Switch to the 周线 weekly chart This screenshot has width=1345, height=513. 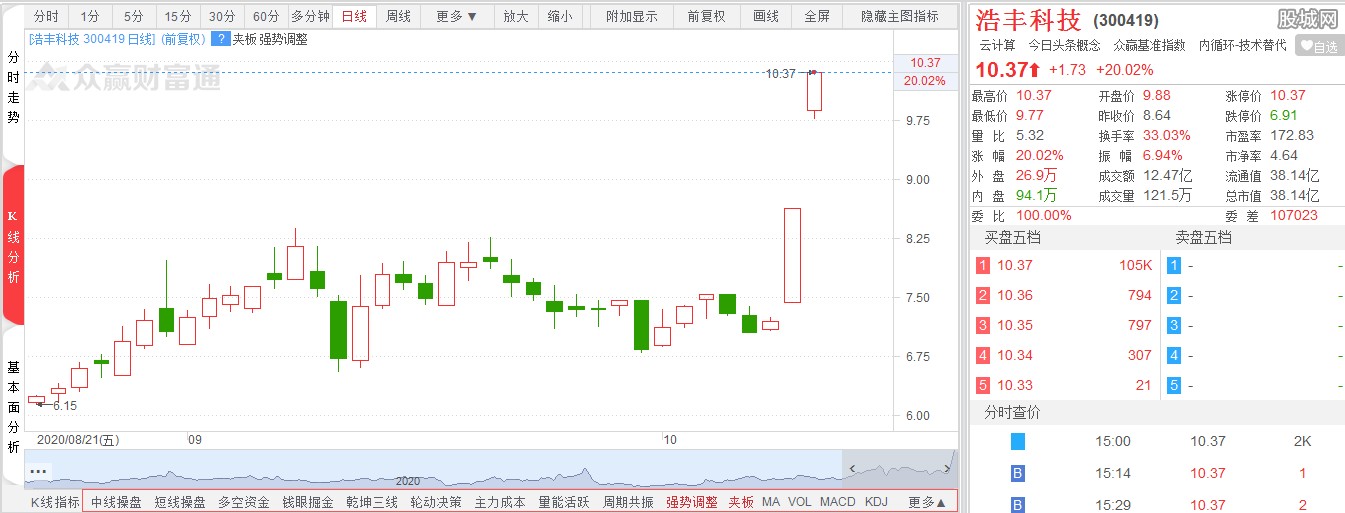pyautogui.click(x=398, y=16)
